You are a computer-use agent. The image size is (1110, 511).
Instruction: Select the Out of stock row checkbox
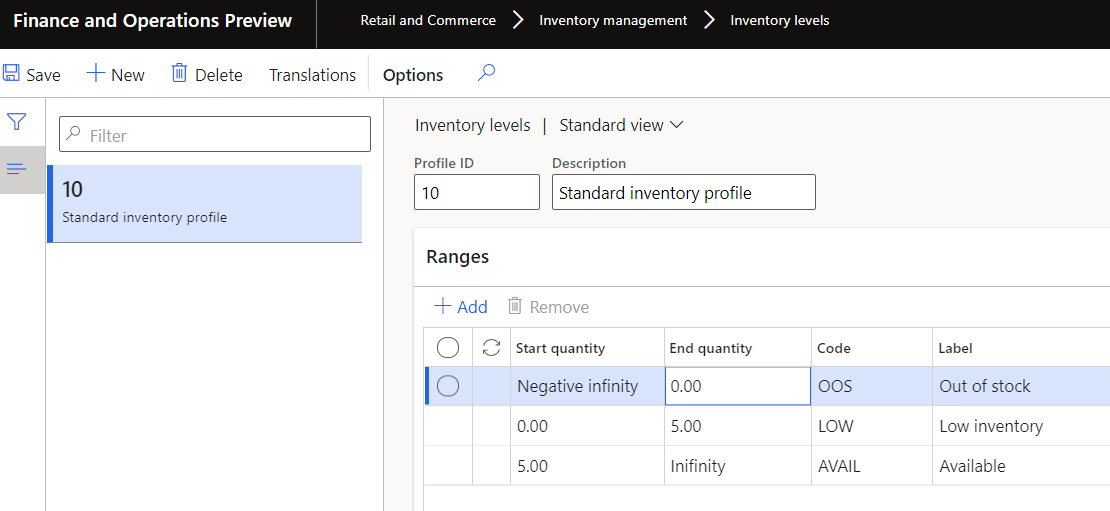[x=448, y=386]
